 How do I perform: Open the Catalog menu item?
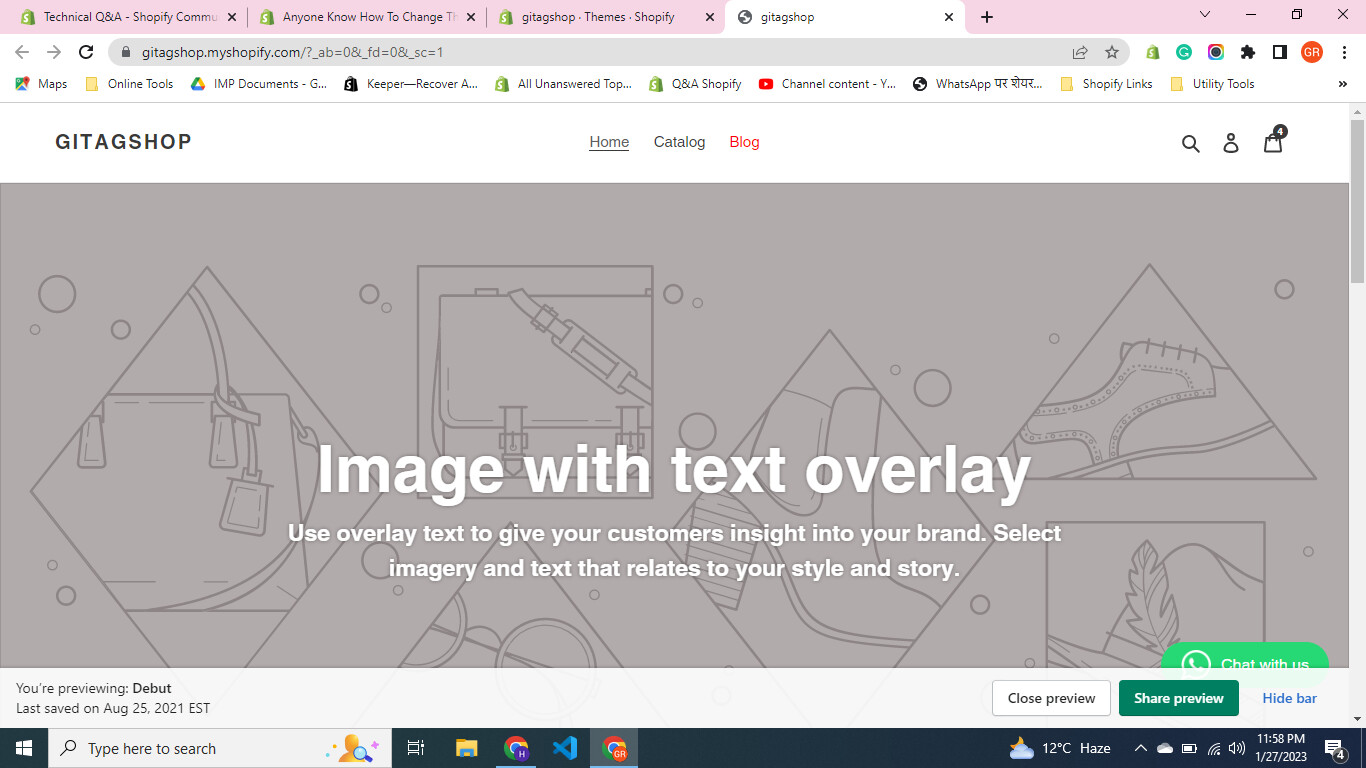click(x=679, y=142)
